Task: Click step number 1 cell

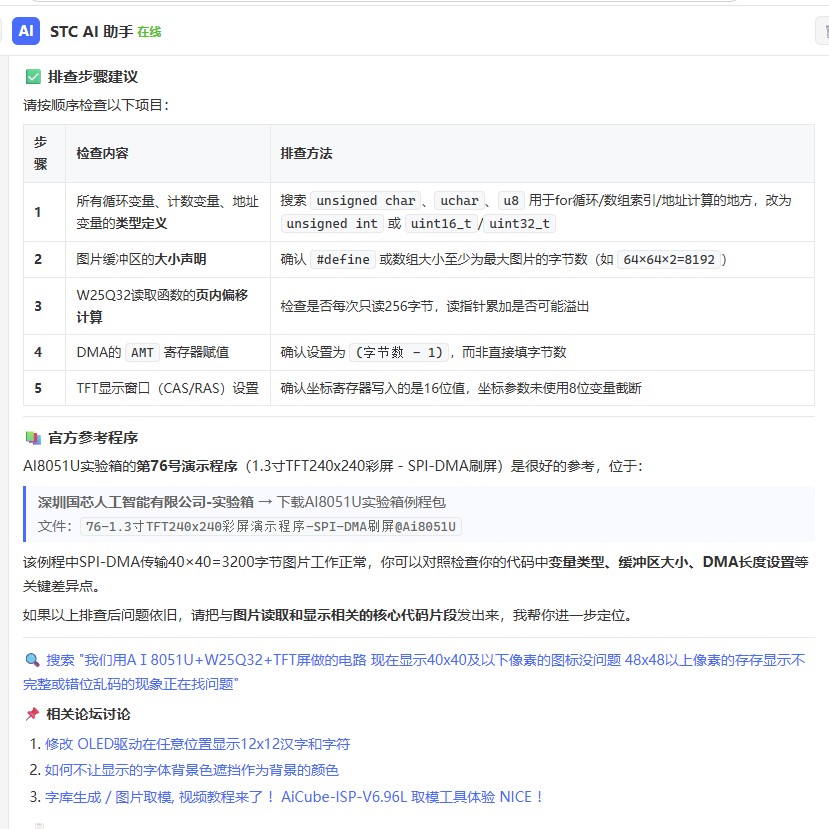Action: [44, 212]
